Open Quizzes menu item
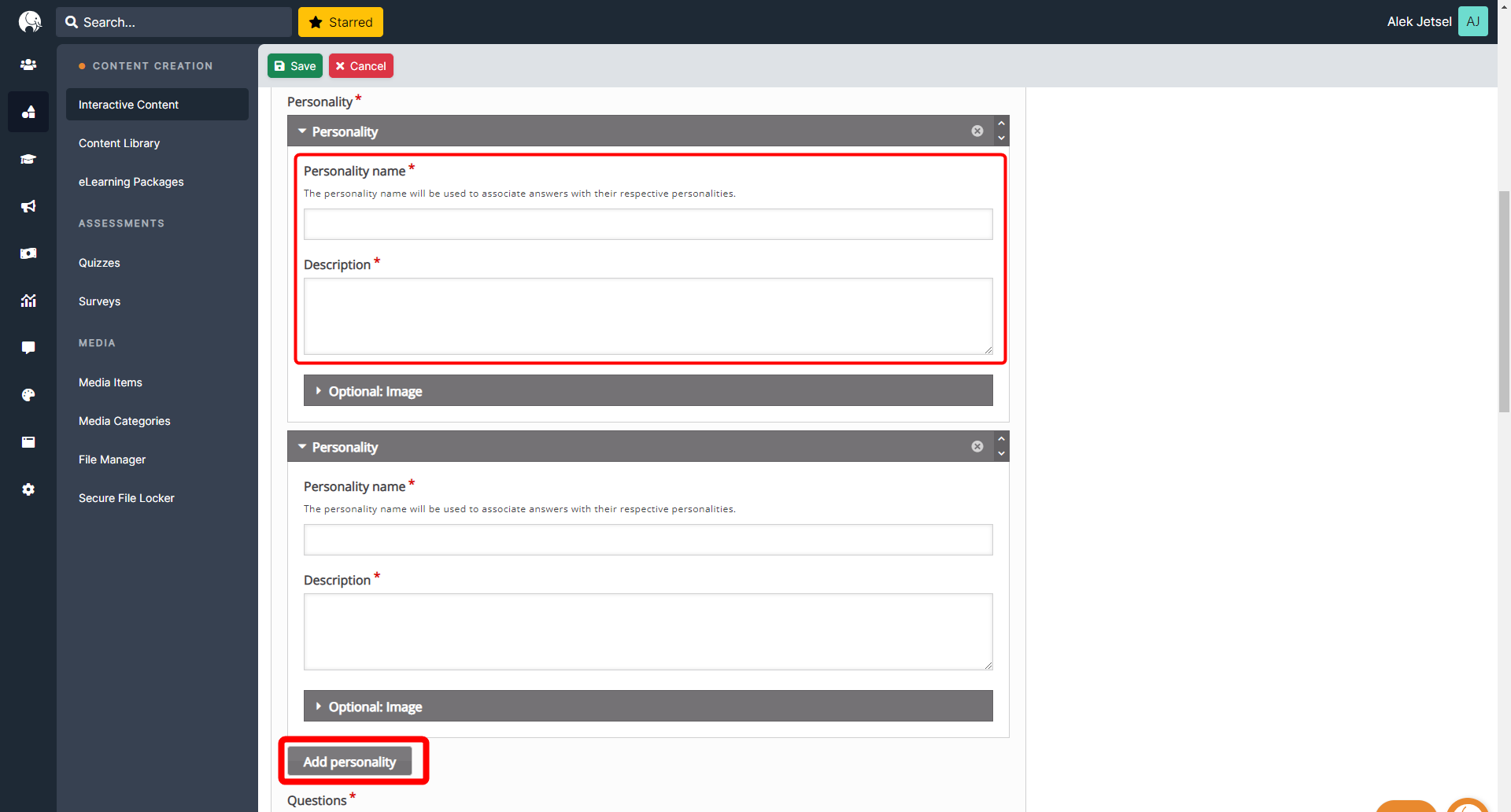The image size is (1511, 812). [157, 263]
